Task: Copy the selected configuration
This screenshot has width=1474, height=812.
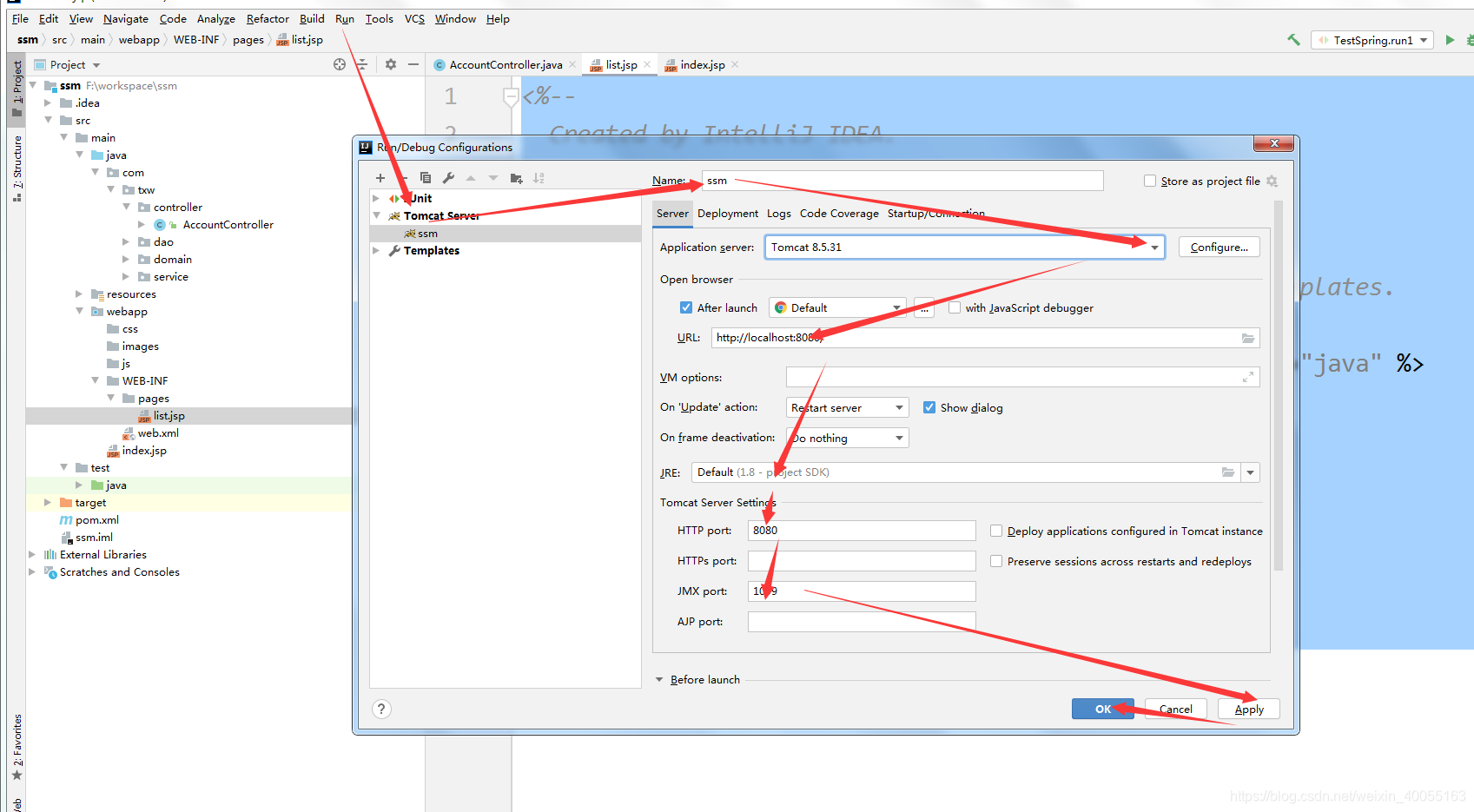Action: tap(426, 178)
